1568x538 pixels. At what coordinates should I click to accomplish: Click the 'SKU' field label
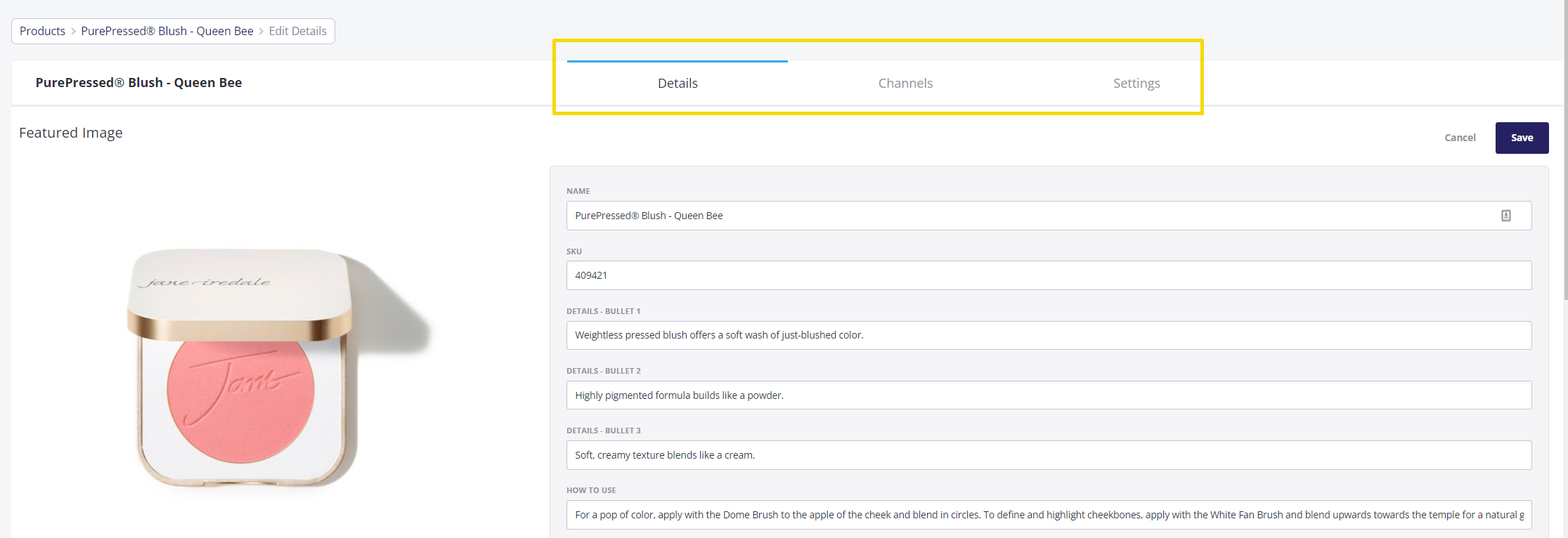[x=574, y=251]
